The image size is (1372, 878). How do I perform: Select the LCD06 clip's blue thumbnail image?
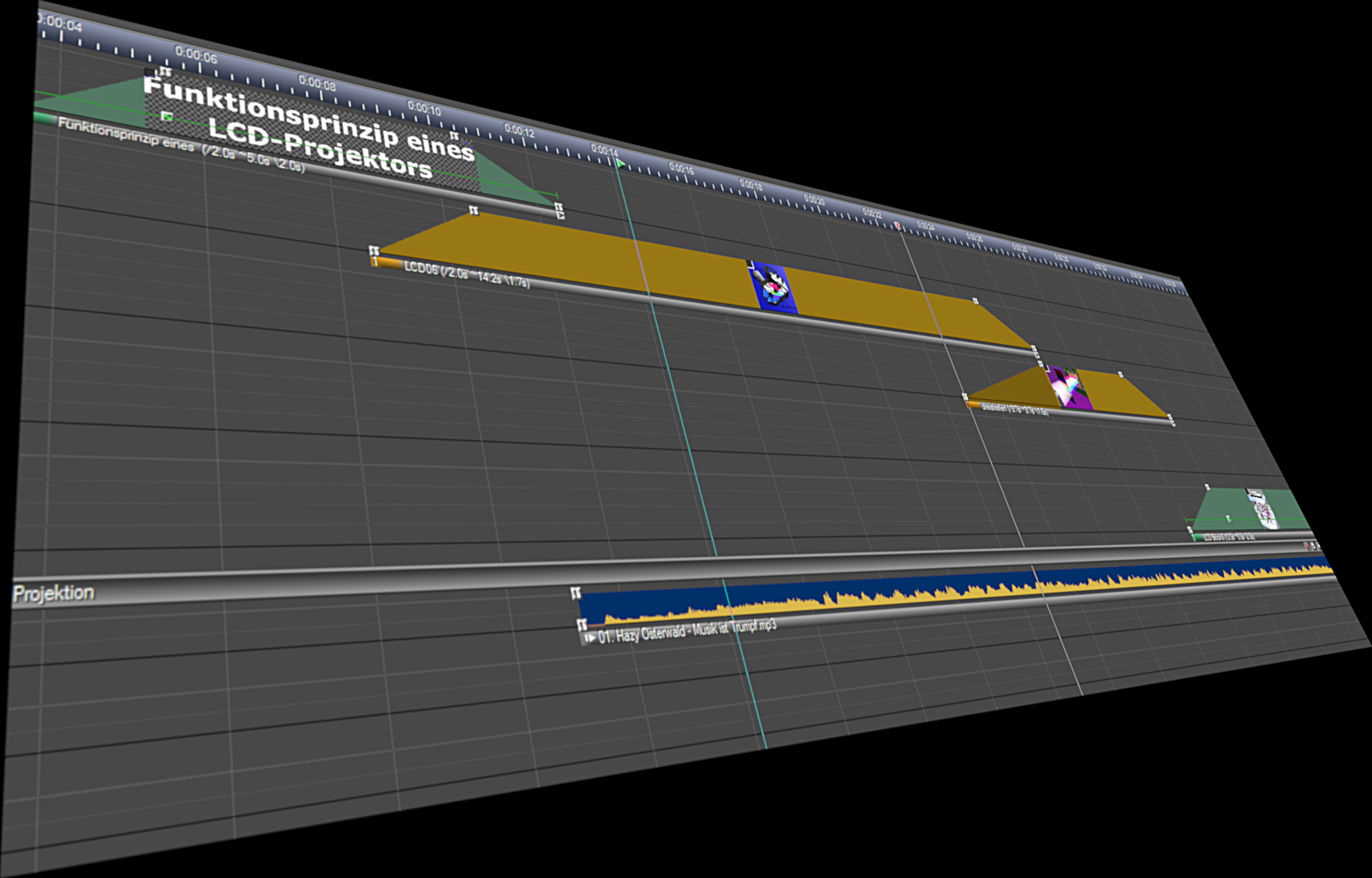774,288
